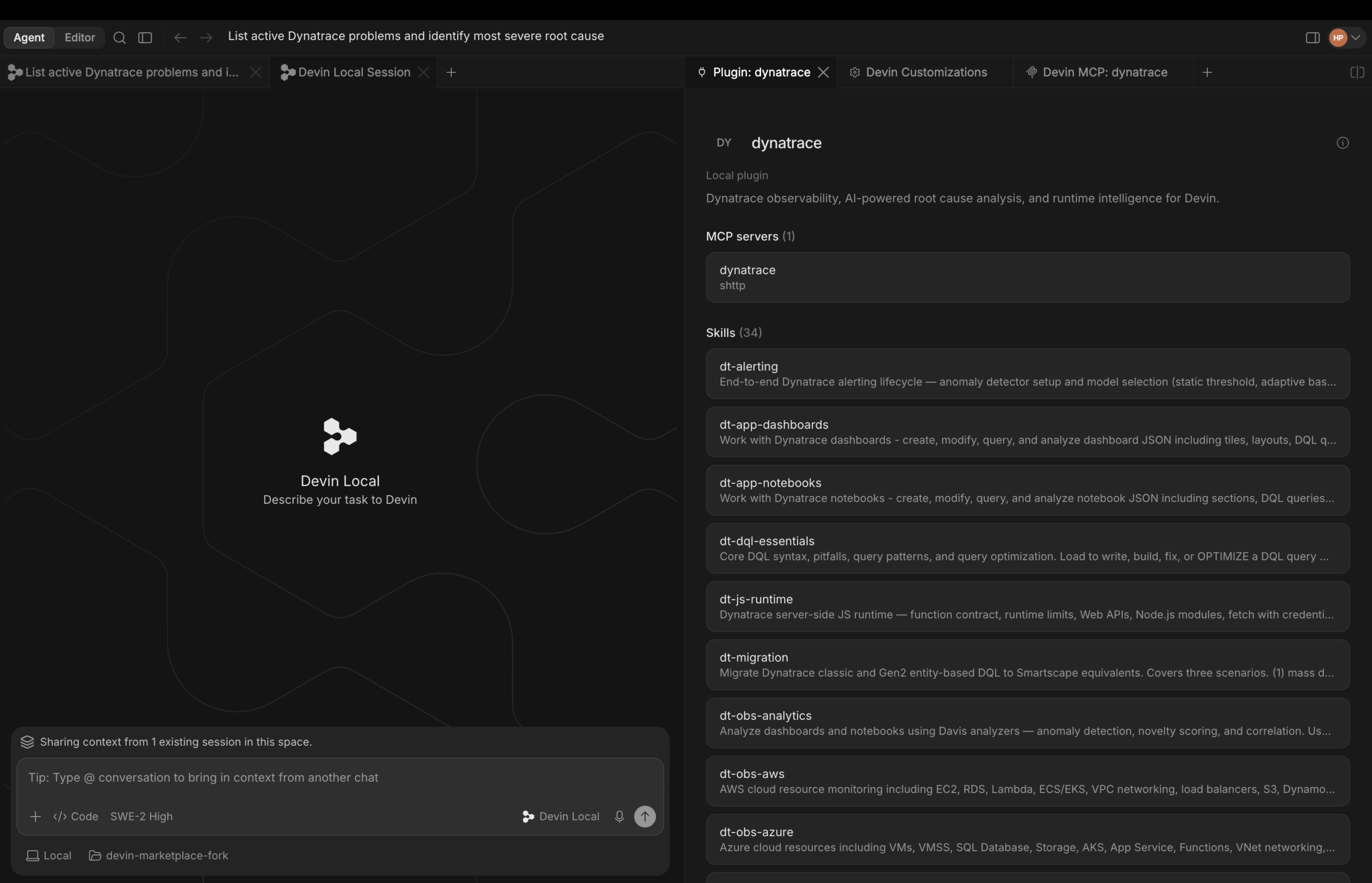Close the List active Dynatrace problems tab
Viewport: 1372px width, 883px height.
(x=256, y=72)
